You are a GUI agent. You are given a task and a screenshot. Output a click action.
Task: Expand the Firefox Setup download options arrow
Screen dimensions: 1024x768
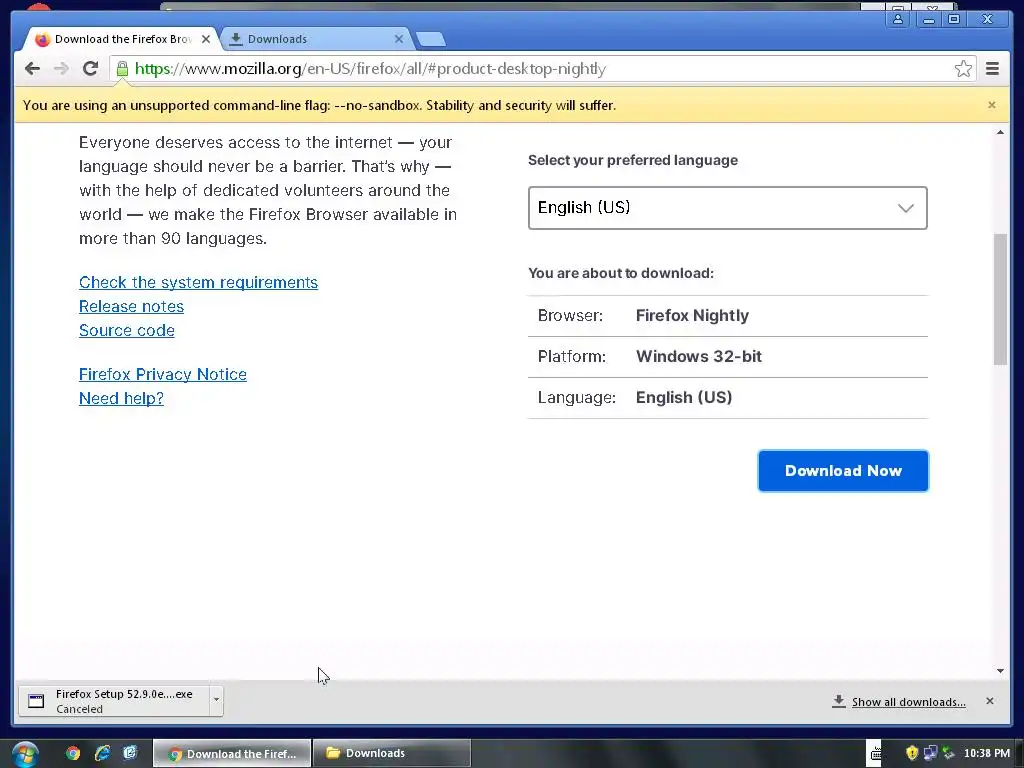pos(216,701)
